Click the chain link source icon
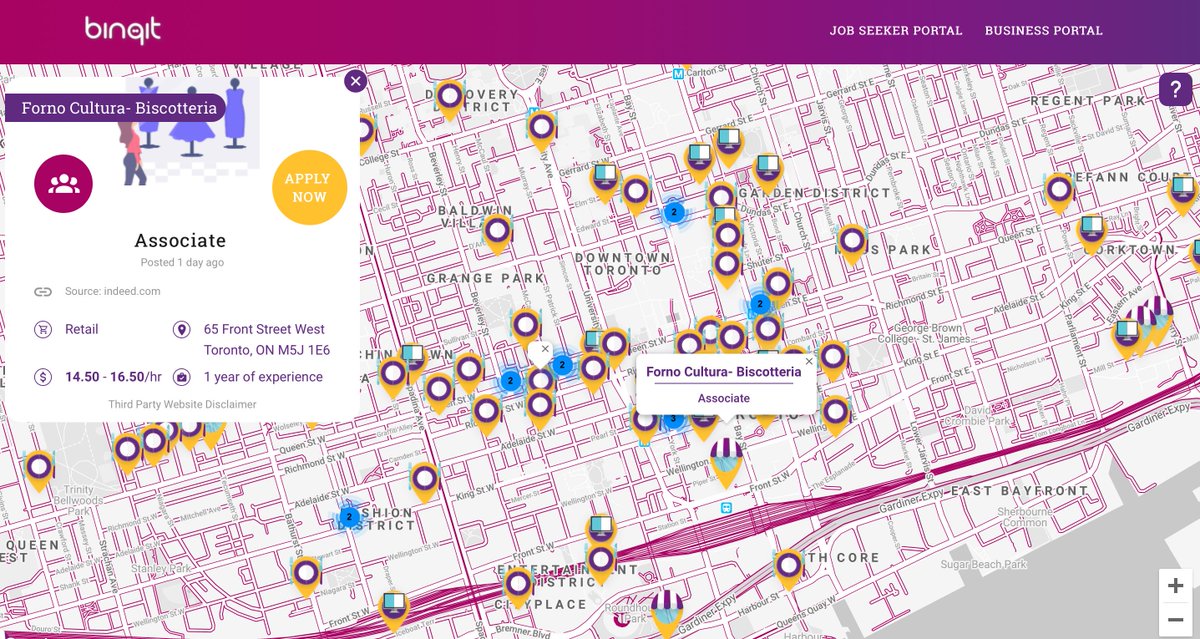 point(43,292)
